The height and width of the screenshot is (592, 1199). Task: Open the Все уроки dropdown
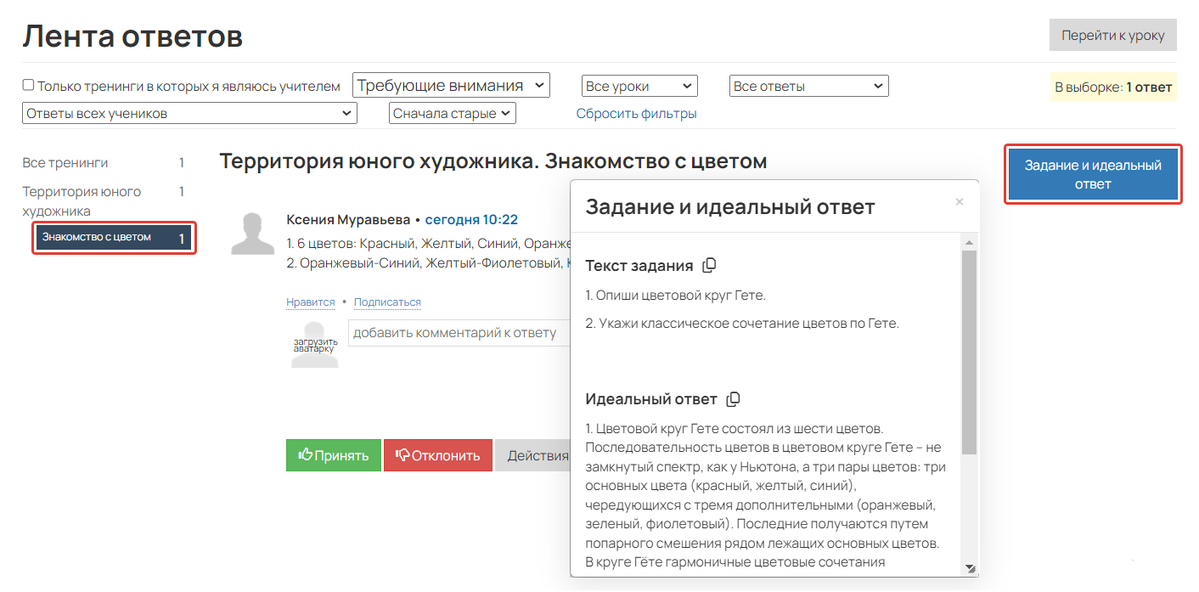point(639,85)
